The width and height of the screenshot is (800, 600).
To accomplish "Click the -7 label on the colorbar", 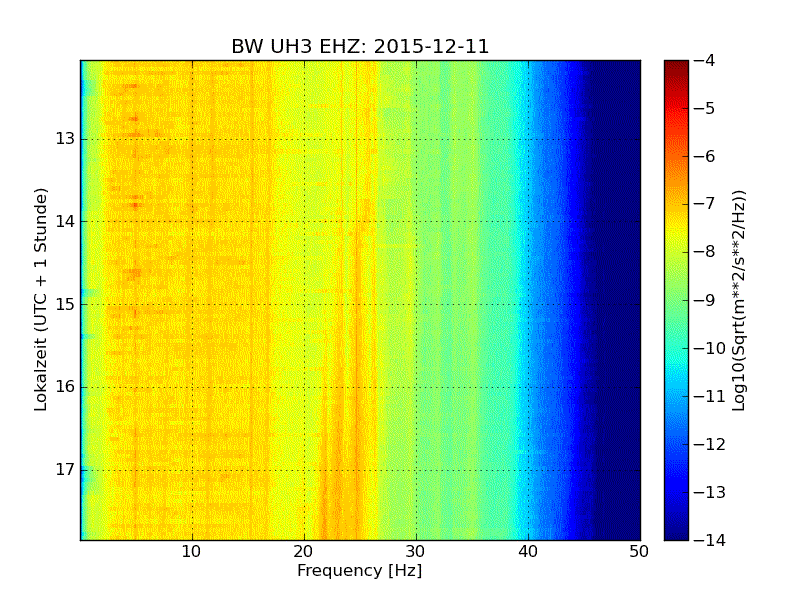I will click(705, 204).
